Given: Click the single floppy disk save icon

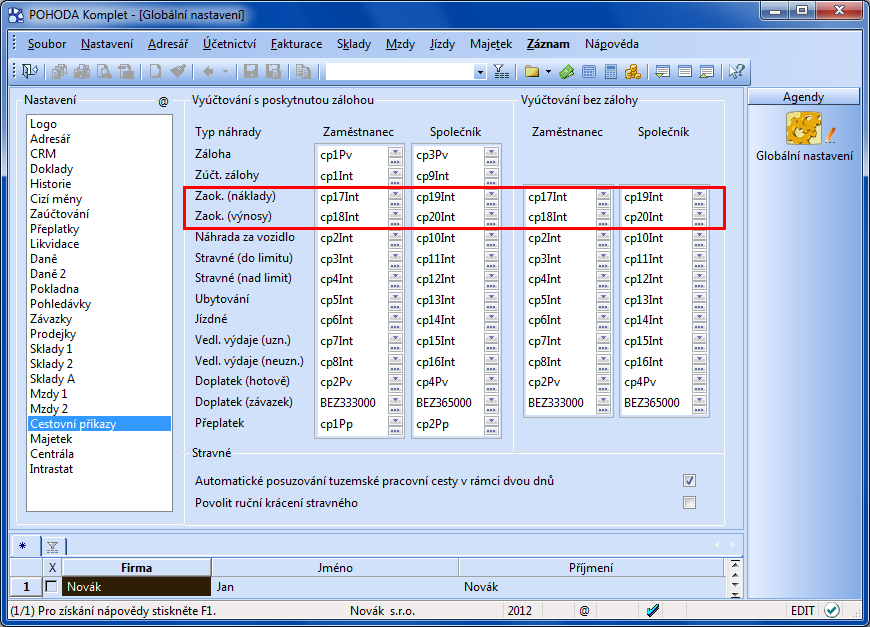Looking at the screenshot, I should pos(251,71).
